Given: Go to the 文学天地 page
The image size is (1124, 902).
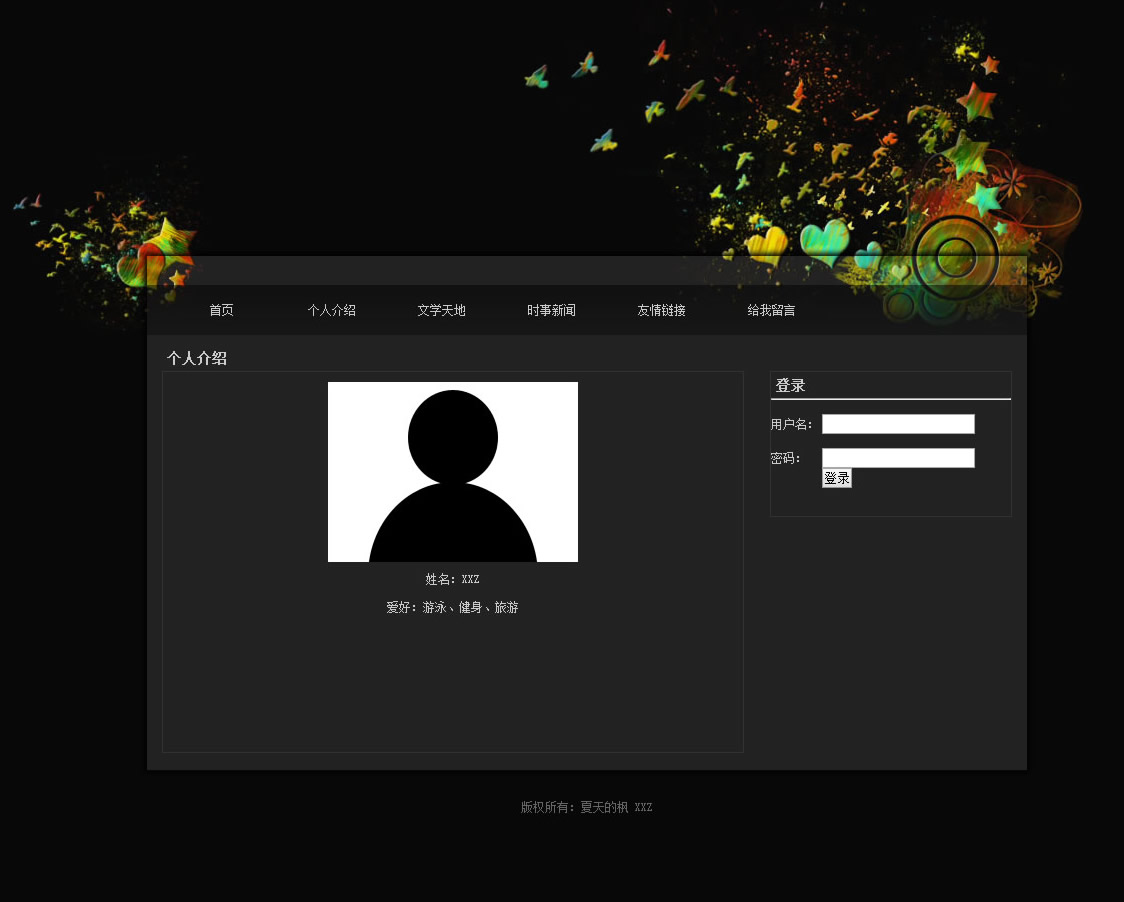Looking at the screenshot, I should pyautogui.click(x=441, y=310).
